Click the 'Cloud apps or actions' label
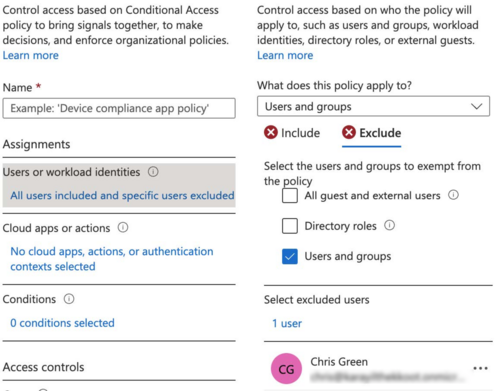 56,228
